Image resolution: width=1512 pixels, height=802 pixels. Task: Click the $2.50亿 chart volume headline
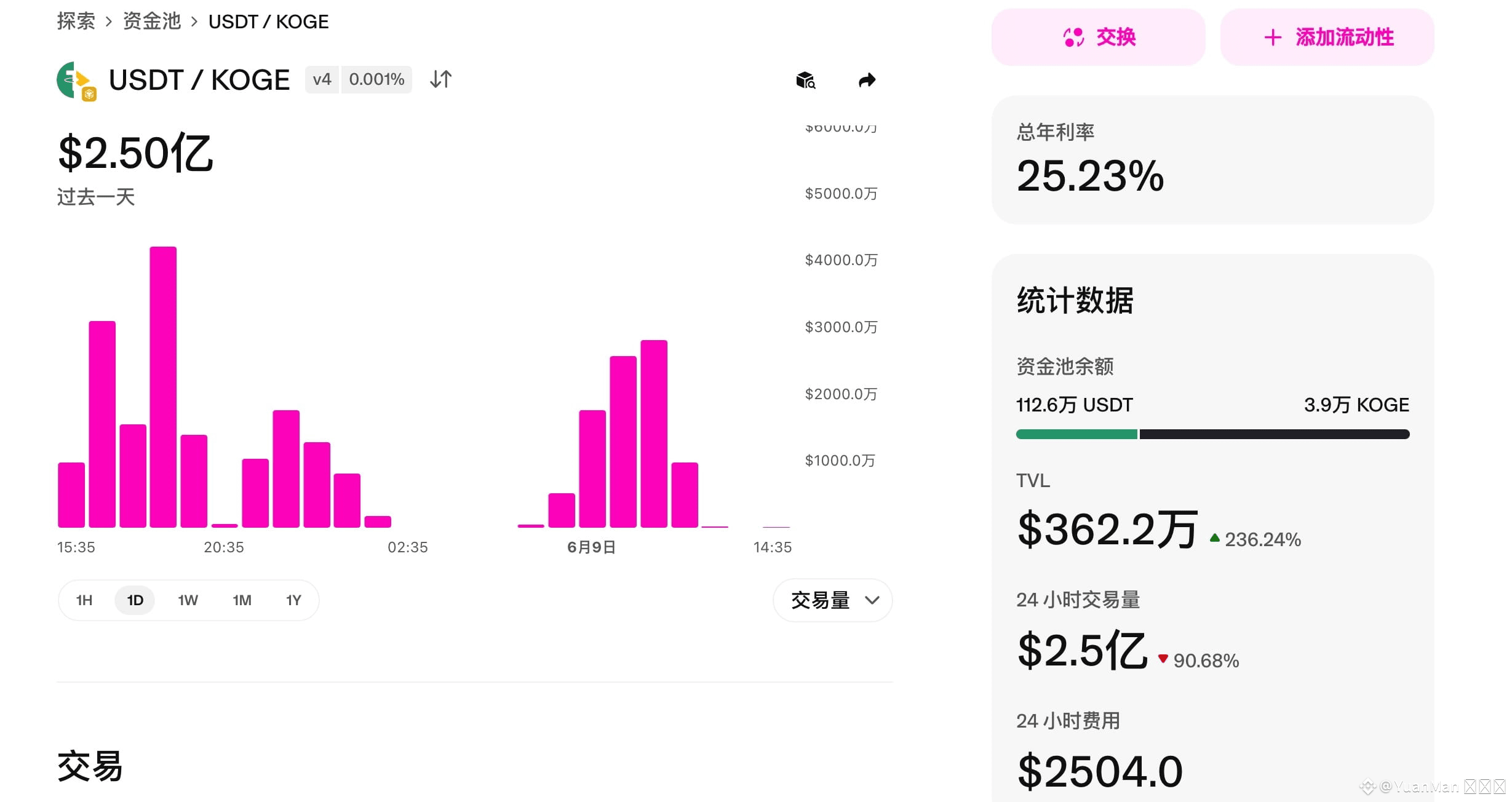(x=135, y=153)
